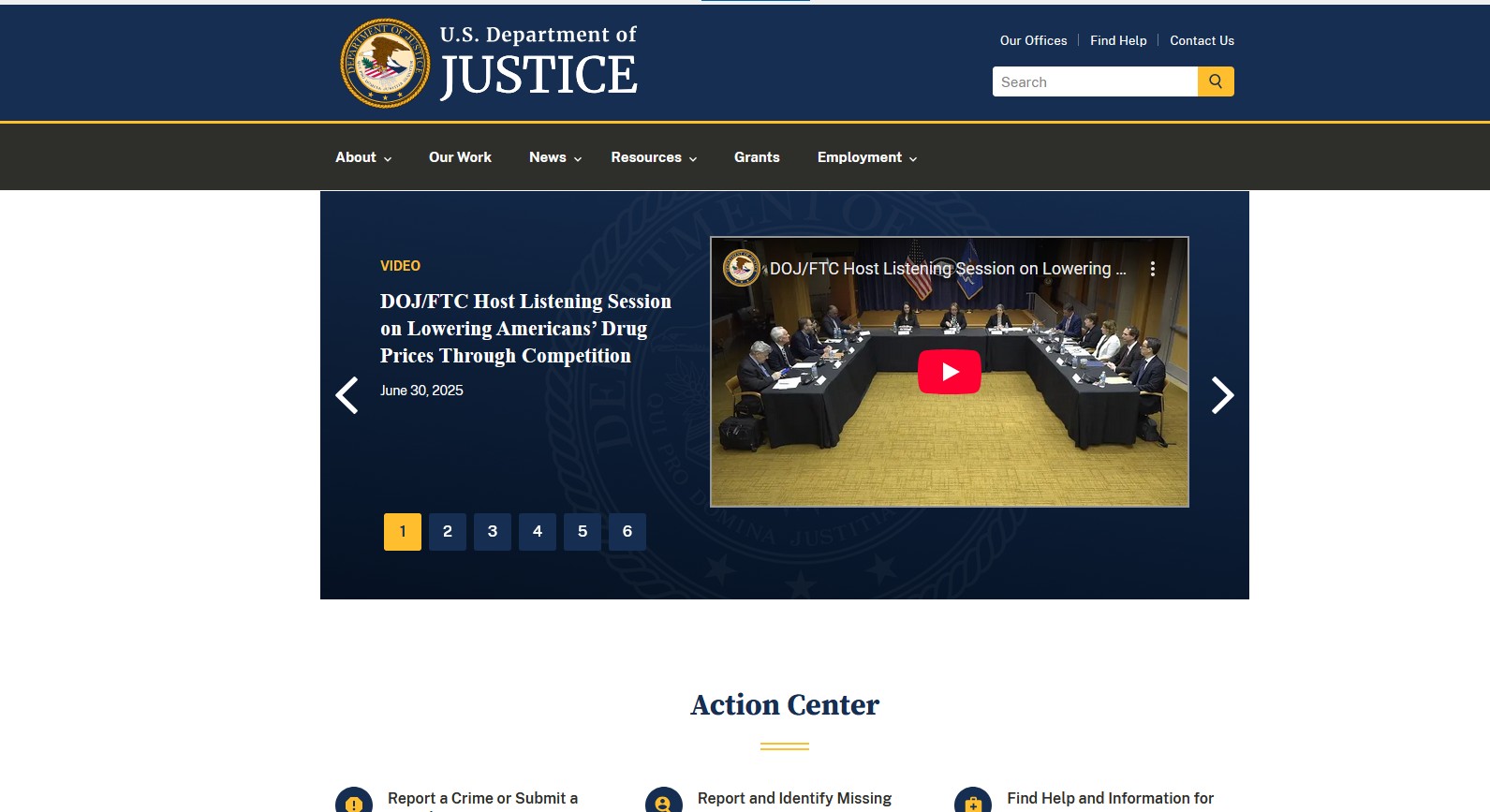The width and height of the screenshot is (1490, 812).
Task: Open the DOJ/FTC Host Listening Session headline
Action: (525, 329)
